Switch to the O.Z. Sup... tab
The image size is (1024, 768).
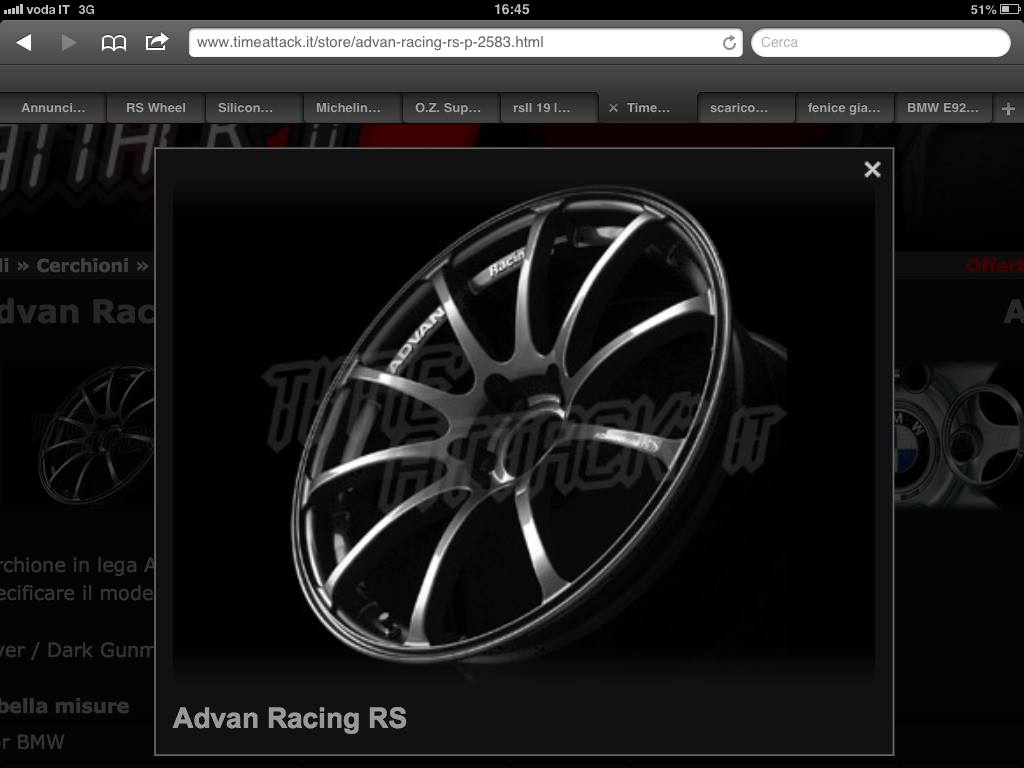(448, 108)
